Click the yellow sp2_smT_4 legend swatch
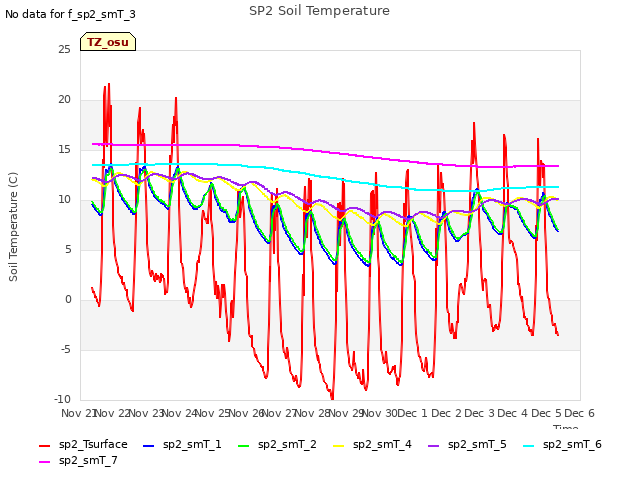The height and width of the screenshot is (480, 640). point(338,446)
